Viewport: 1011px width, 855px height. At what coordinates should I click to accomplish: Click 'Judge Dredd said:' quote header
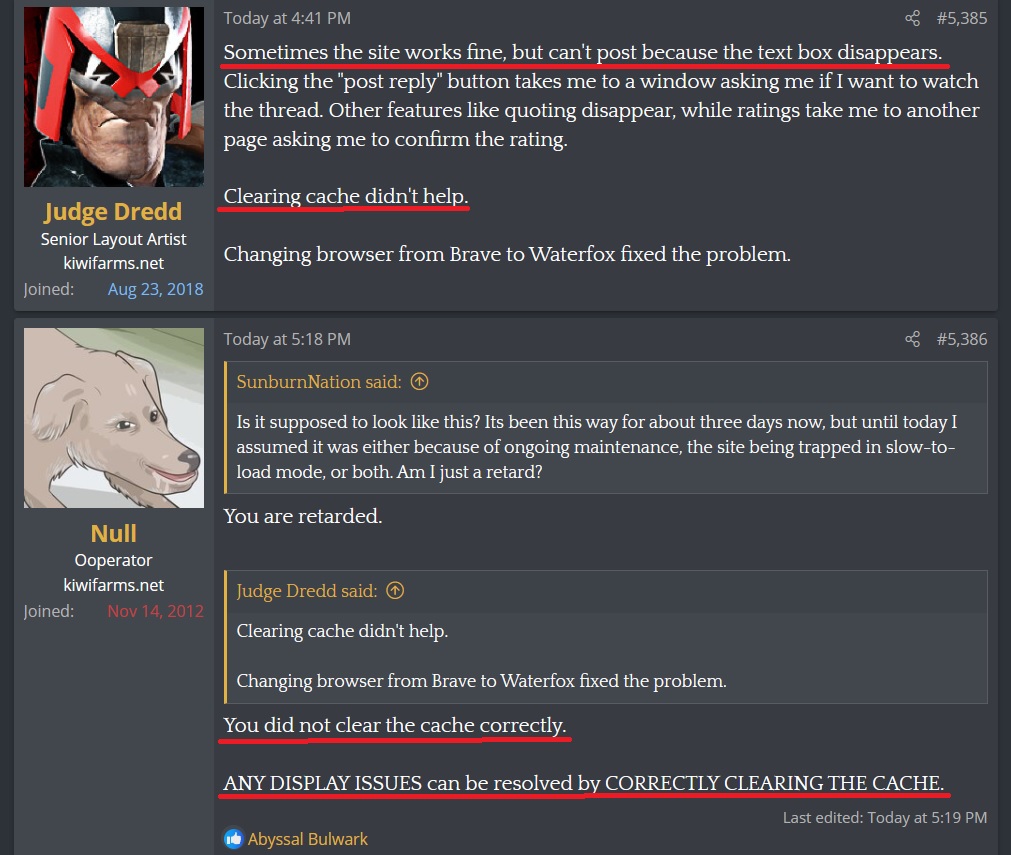[306, 591]
